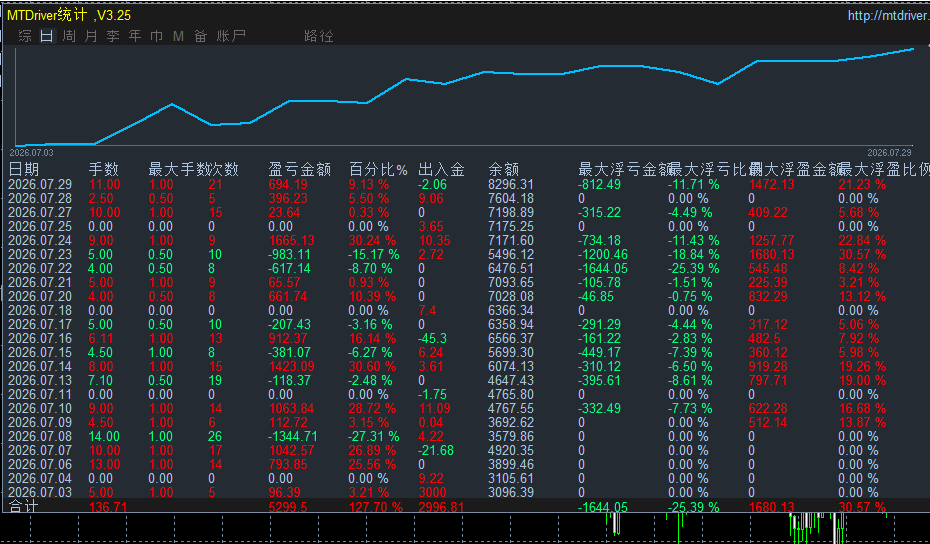This screenshot has height=544, width=930.
Task: Click the 合计 totals label
Action: coord(24,507)
